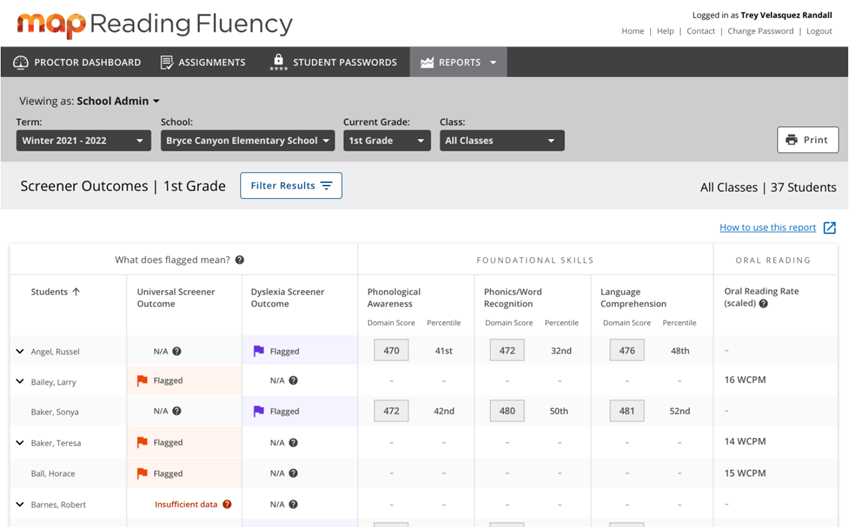
Task: Click Language Comprehension score 476 for Angel, Russel
Action: coord(627,351)
